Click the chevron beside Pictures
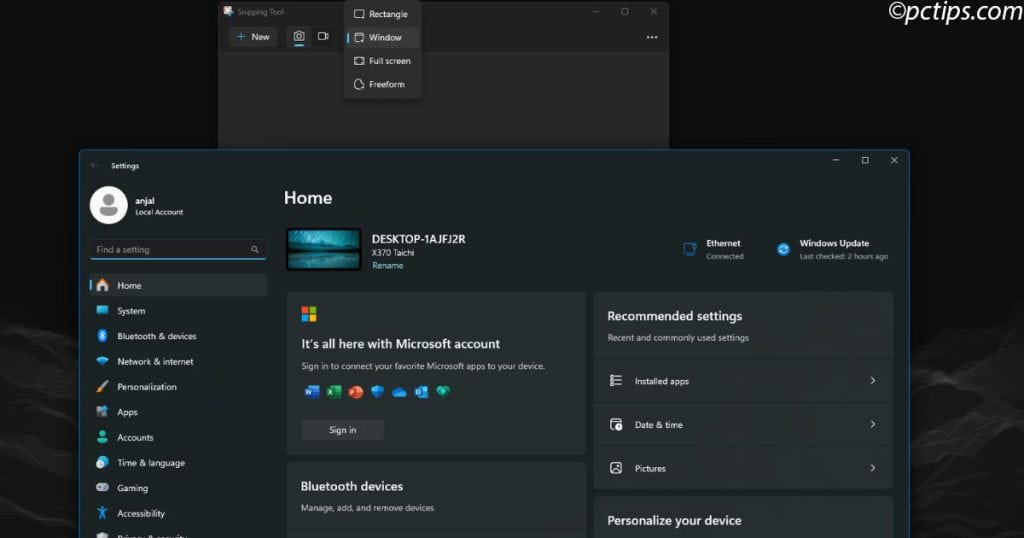The image size is (1024, 538). click(872, 468)
